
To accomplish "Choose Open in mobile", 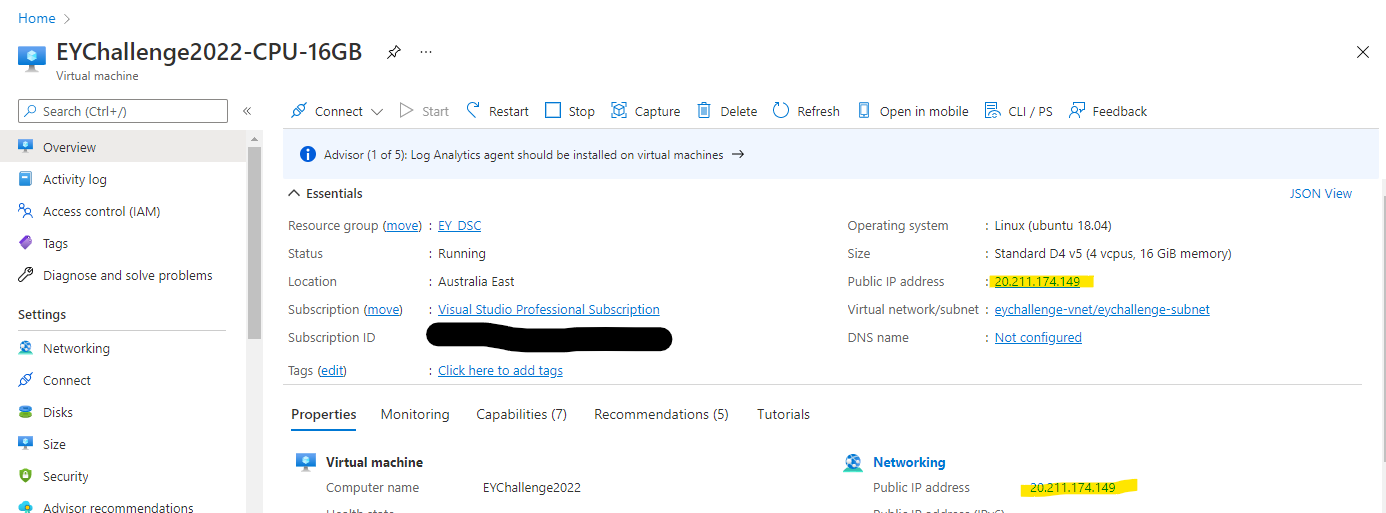I will [913, 111].
